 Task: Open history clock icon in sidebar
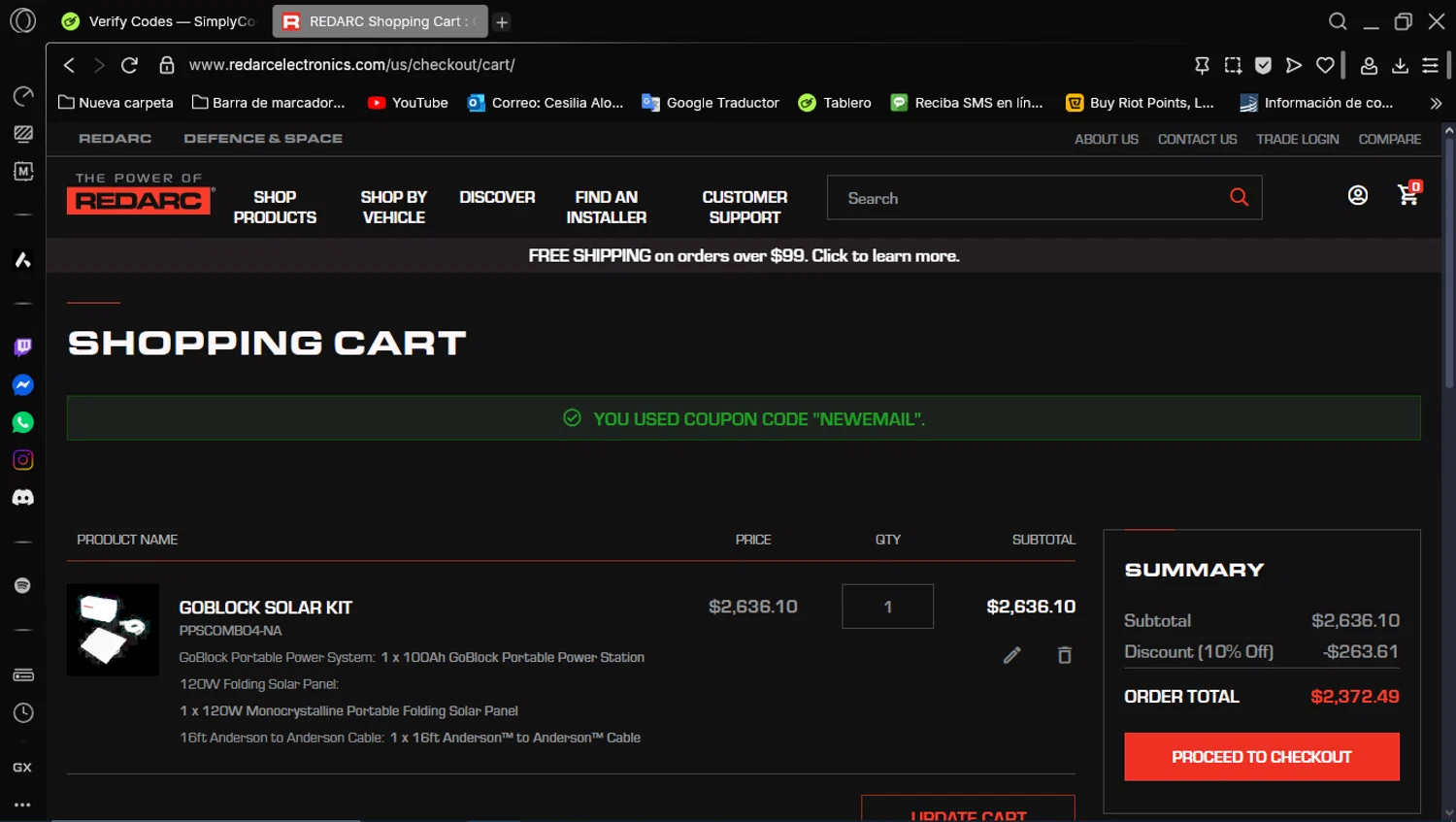click(23, 713)
